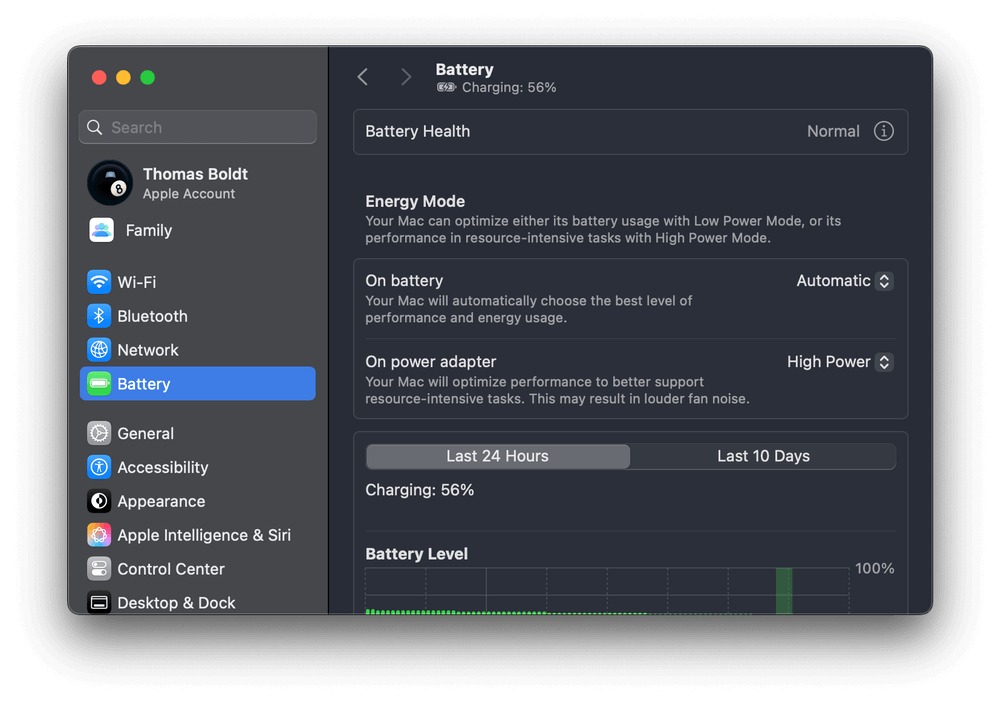Click the Bluetooth icon in sidebar
Viewport: 1000px width, 704px height.
coord(99,316)
